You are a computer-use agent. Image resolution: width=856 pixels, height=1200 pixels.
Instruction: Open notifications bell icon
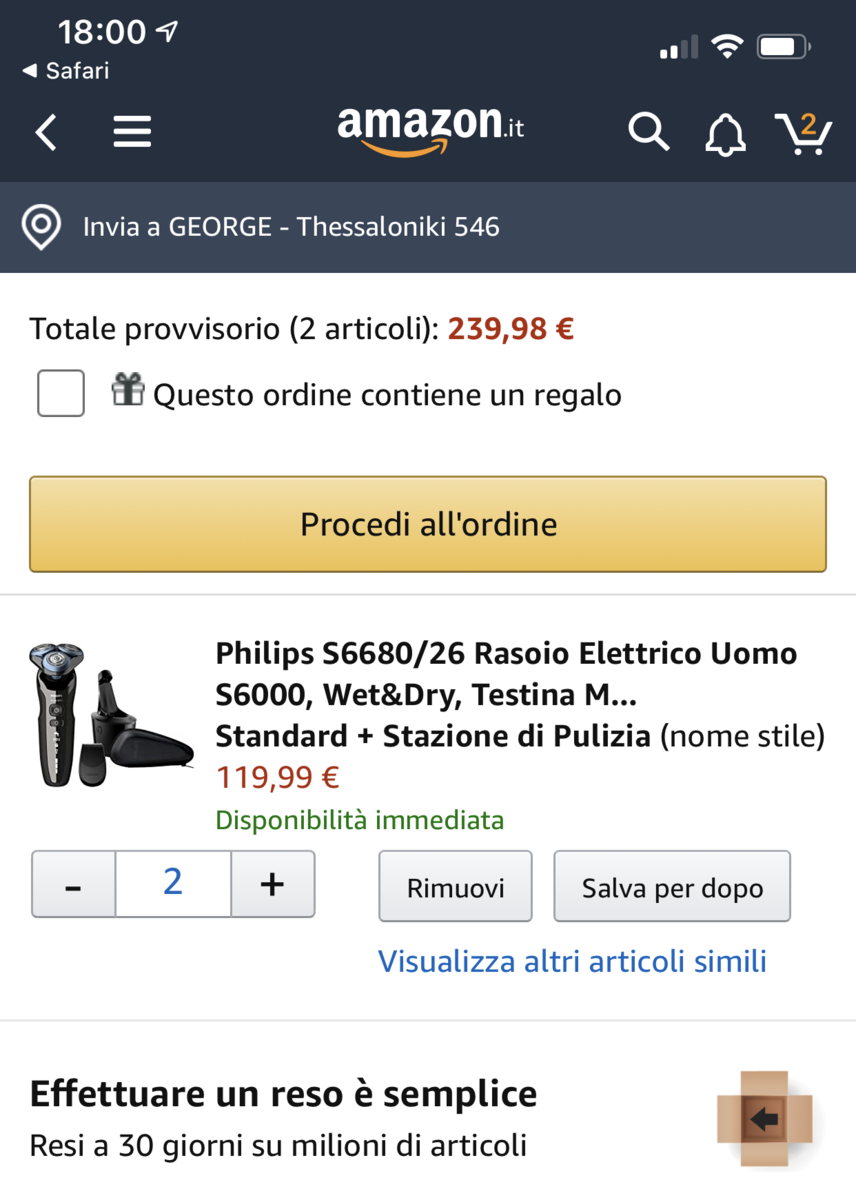tap(725, 133)
